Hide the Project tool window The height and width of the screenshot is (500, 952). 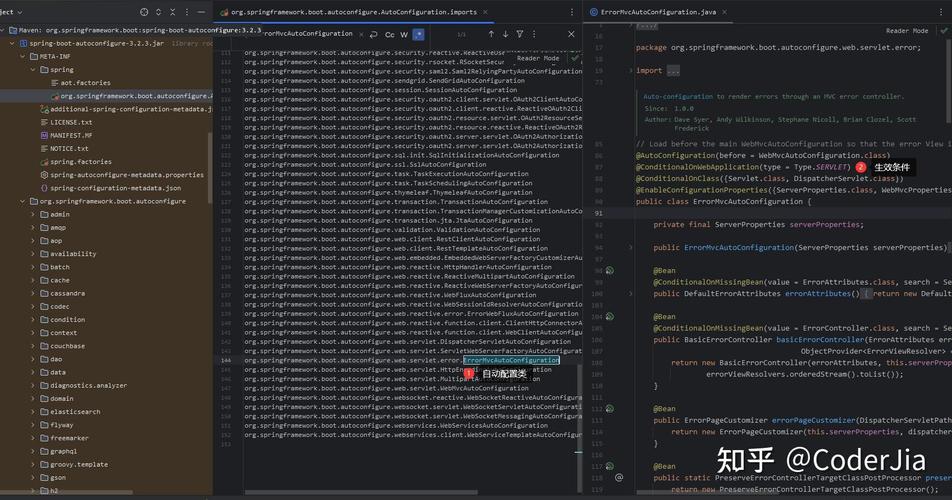pos(201,12)
